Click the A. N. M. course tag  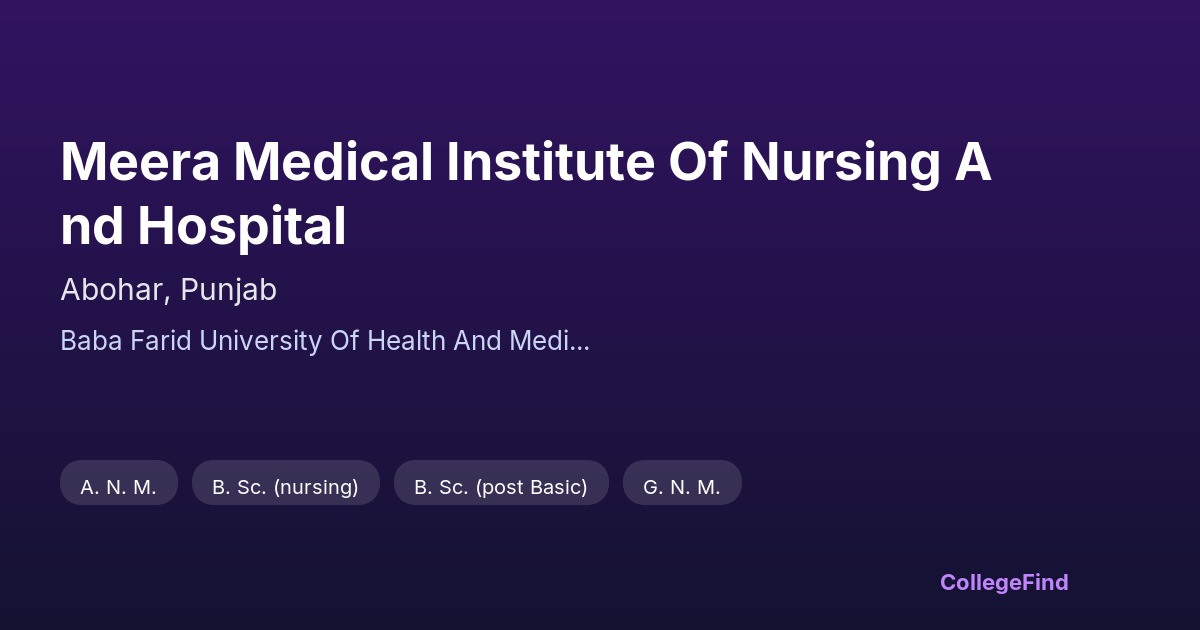pos(119,487)
